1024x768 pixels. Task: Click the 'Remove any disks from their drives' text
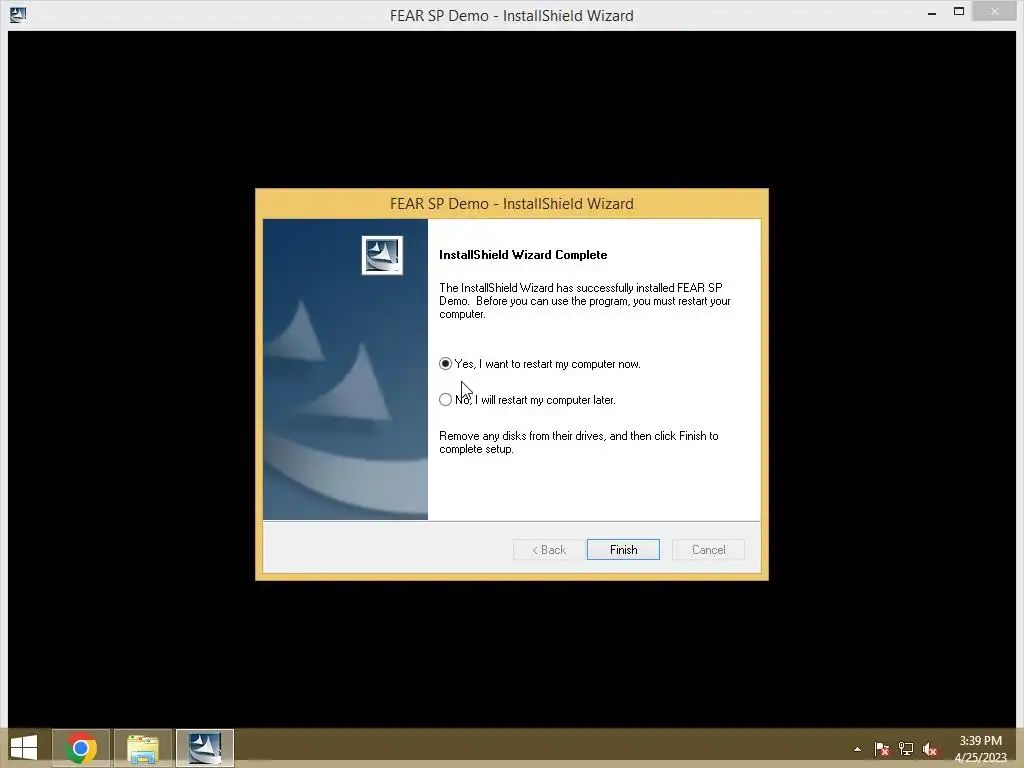pyautogui.click(x=579, y=442)
